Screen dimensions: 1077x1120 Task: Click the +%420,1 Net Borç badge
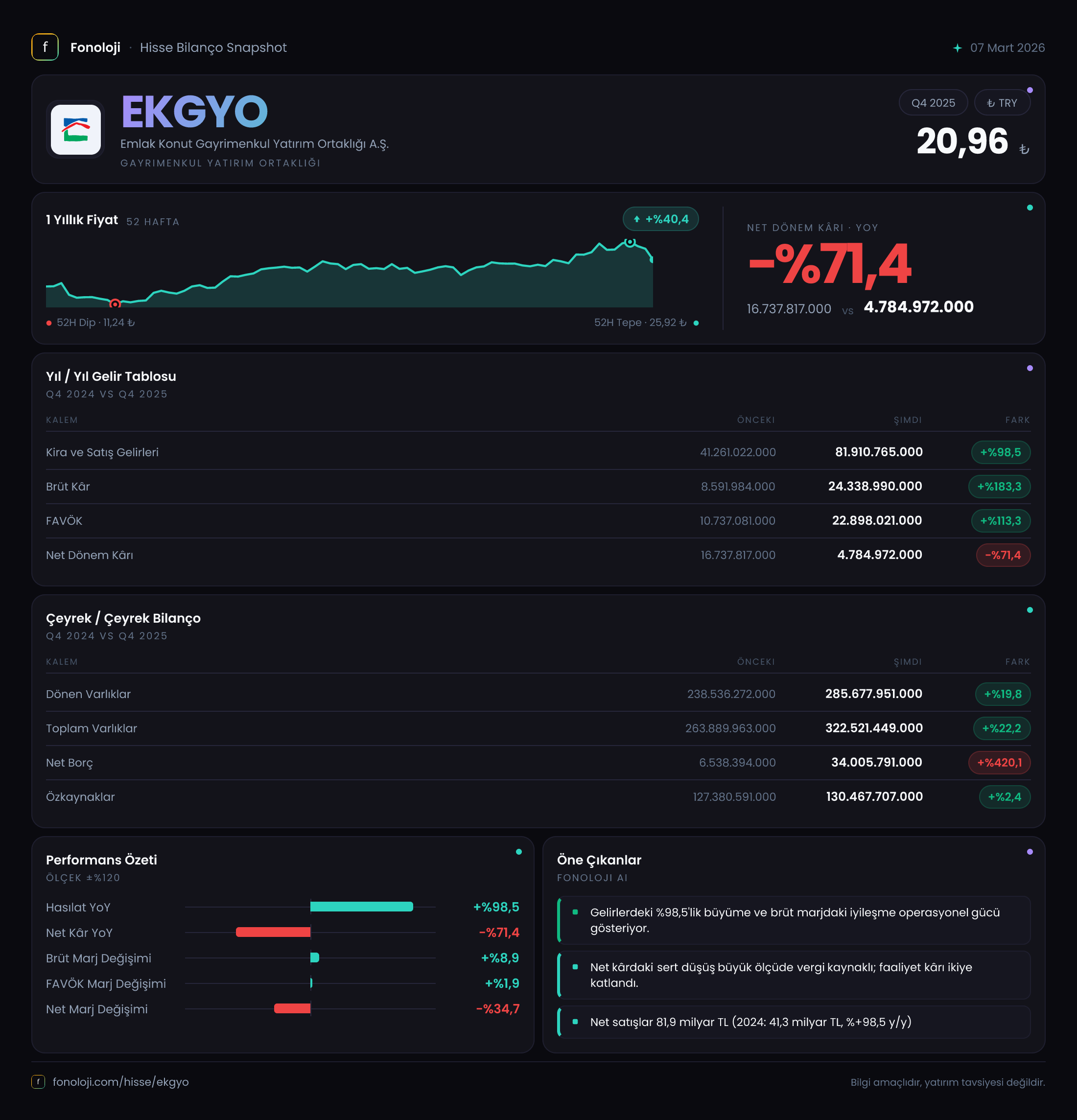(999, 762)
